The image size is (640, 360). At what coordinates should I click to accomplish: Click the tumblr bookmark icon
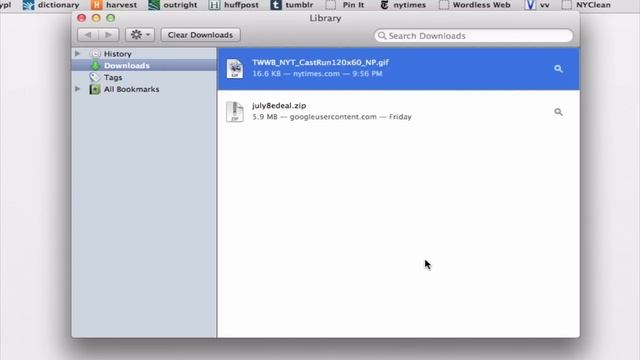(276, 5)
